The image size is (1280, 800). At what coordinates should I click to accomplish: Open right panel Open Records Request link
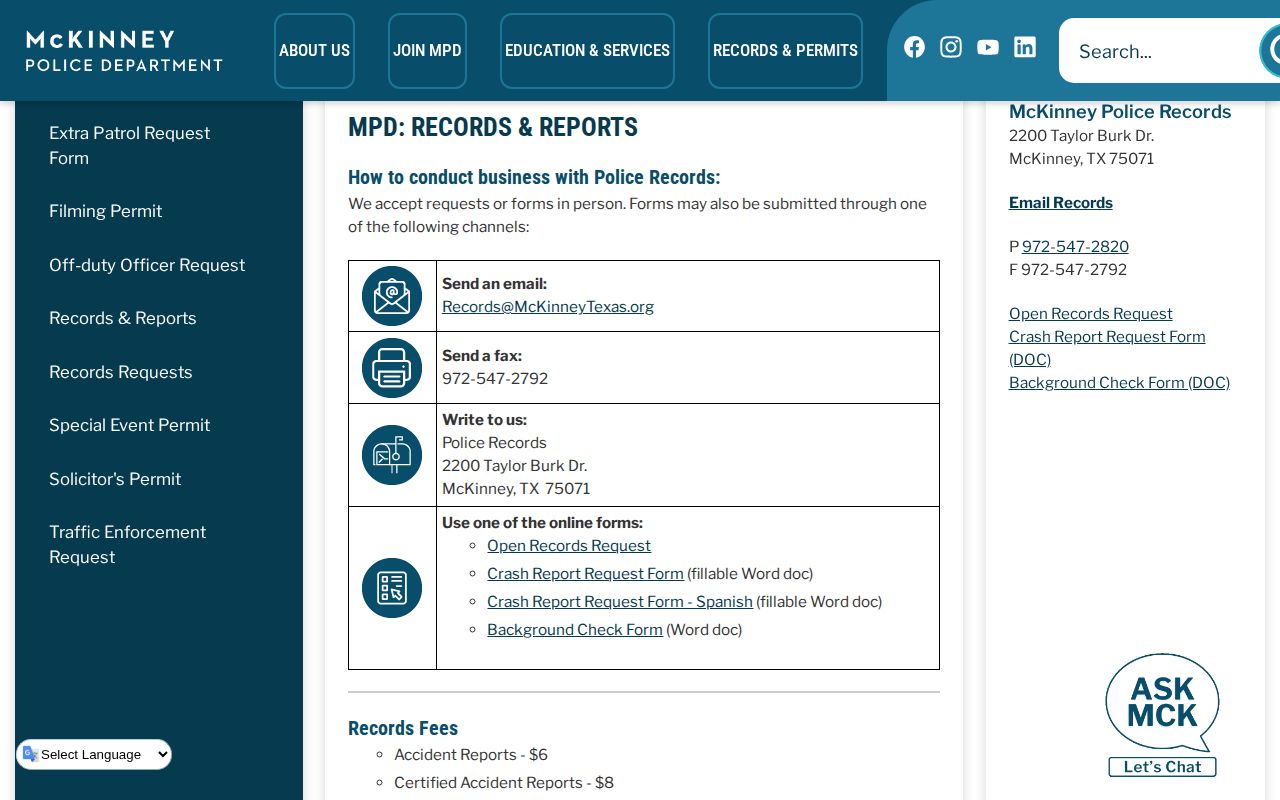point(1091,314)
